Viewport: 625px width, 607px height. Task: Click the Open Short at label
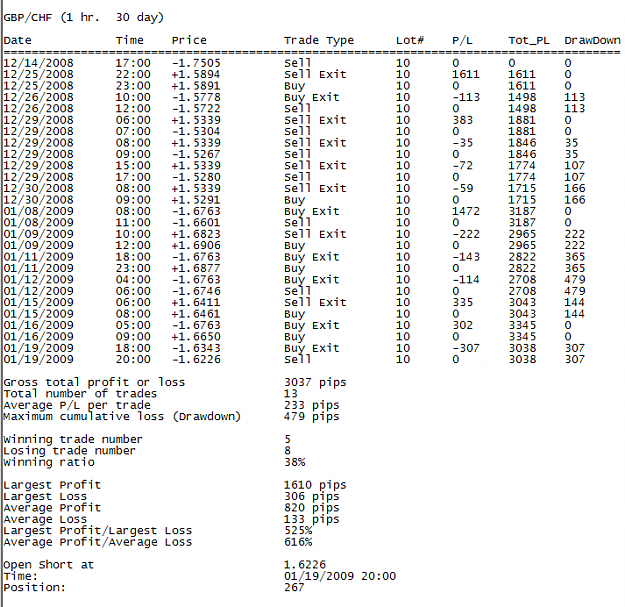click(x=49, y=565)
